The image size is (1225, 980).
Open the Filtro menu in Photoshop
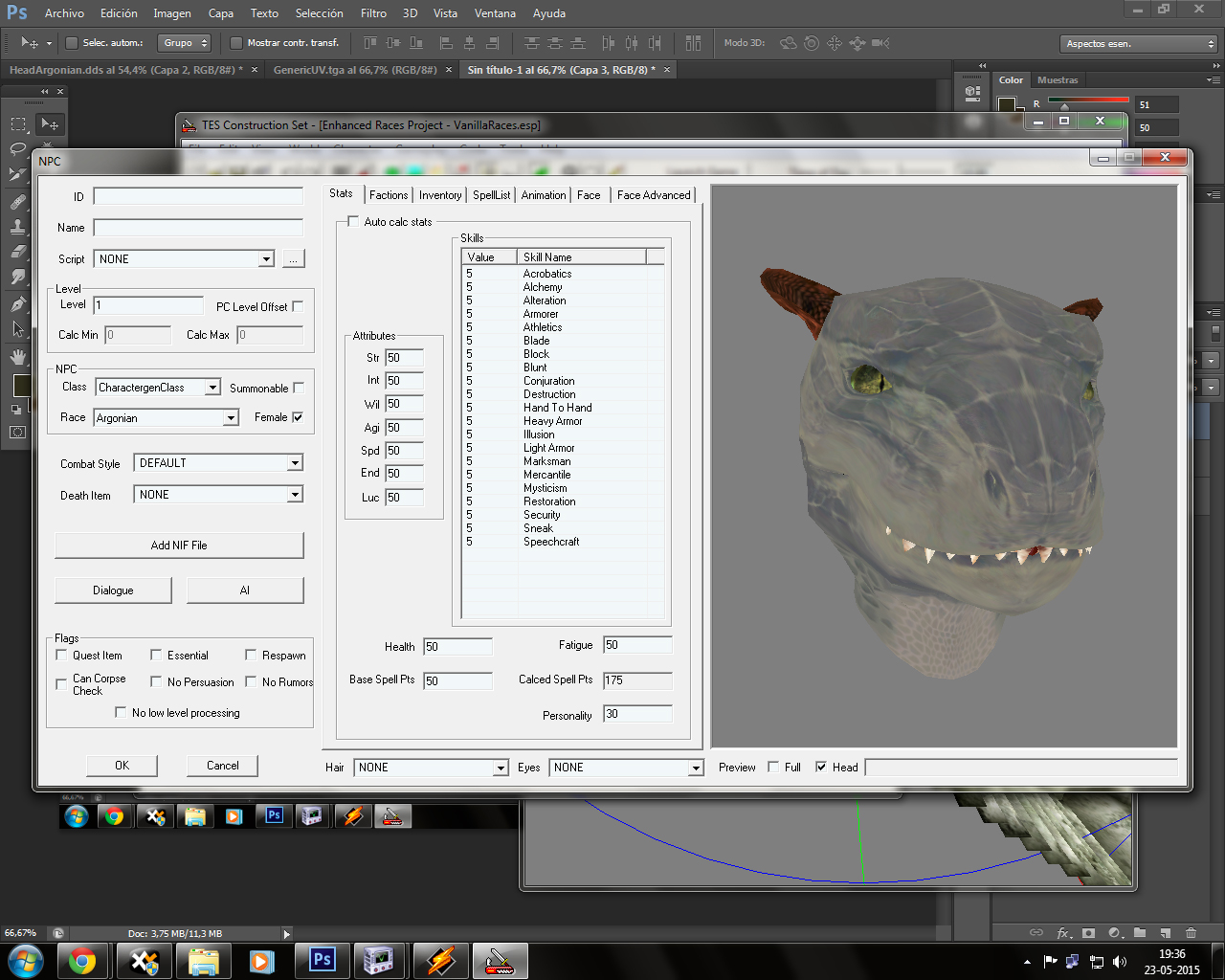[x=373, y=13]
